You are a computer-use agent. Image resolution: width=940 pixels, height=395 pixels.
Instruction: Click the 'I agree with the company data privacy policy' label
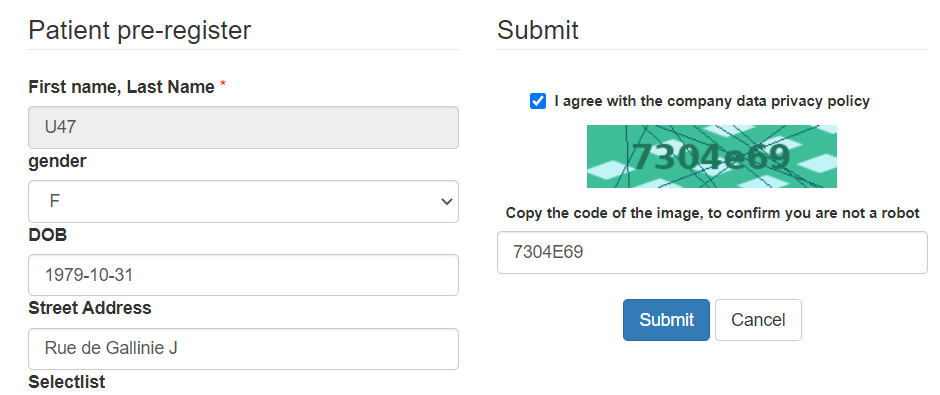(712, 101)
